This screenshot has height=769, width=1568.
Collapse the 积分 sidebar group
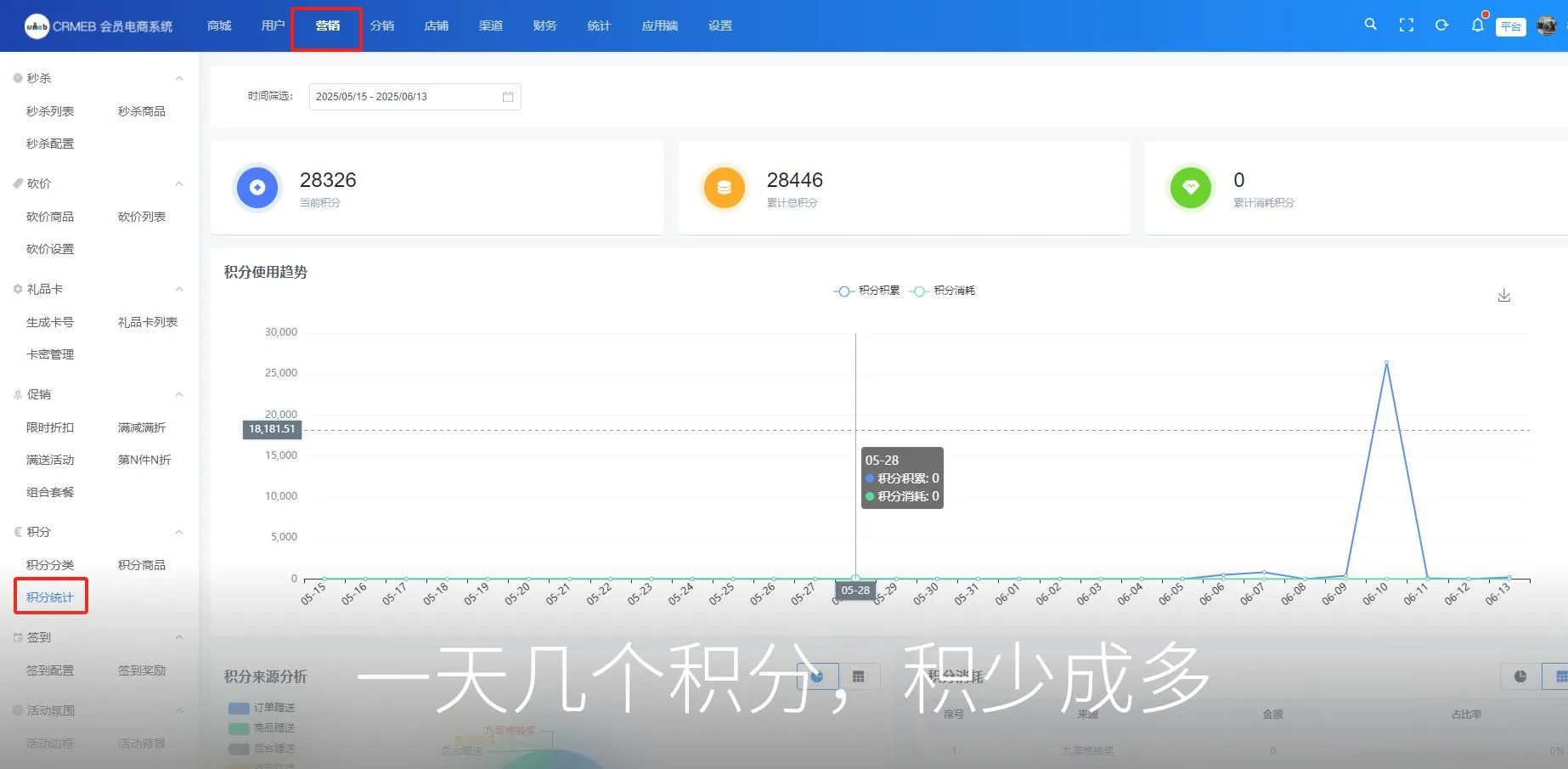(x=179, y=532)
